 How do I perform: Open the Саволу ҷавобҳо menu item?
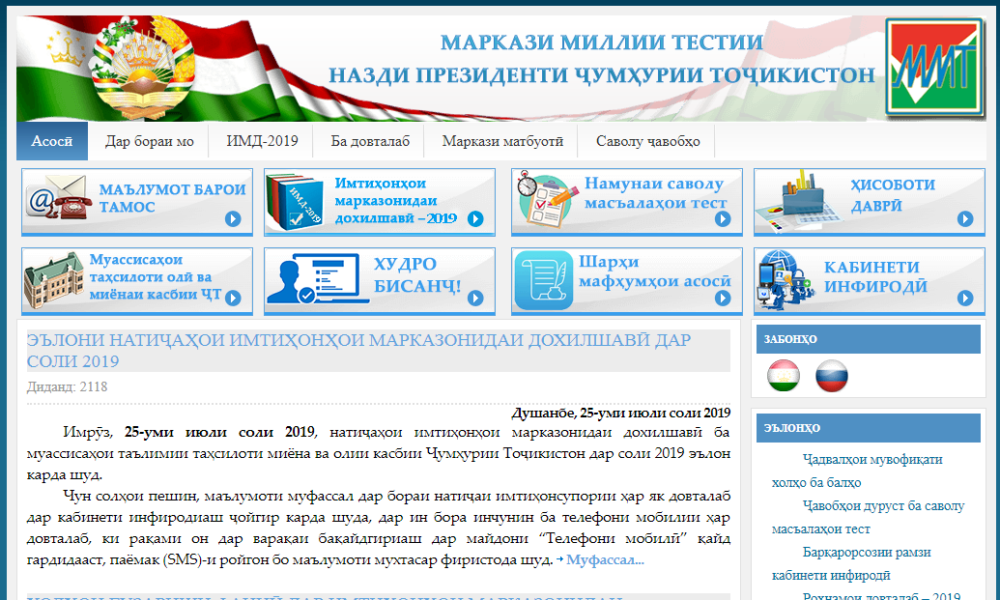pyautogui.click(x=647, y=141)
